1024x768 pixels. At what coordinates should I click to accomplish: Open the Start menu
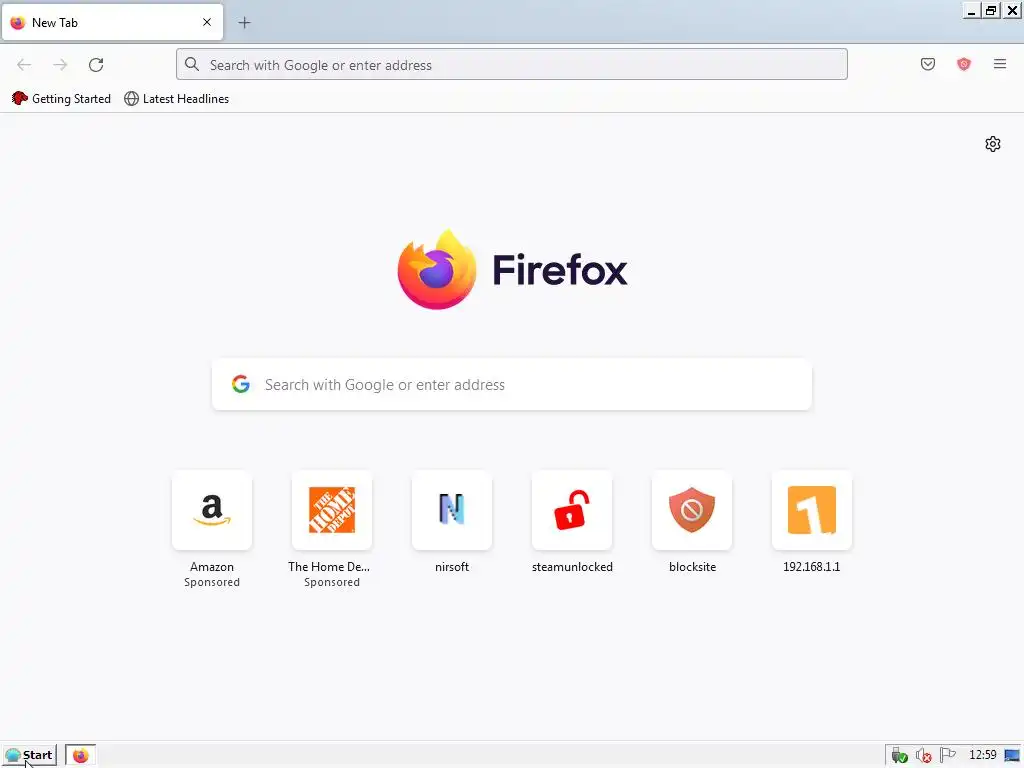[x=29, y=755]
